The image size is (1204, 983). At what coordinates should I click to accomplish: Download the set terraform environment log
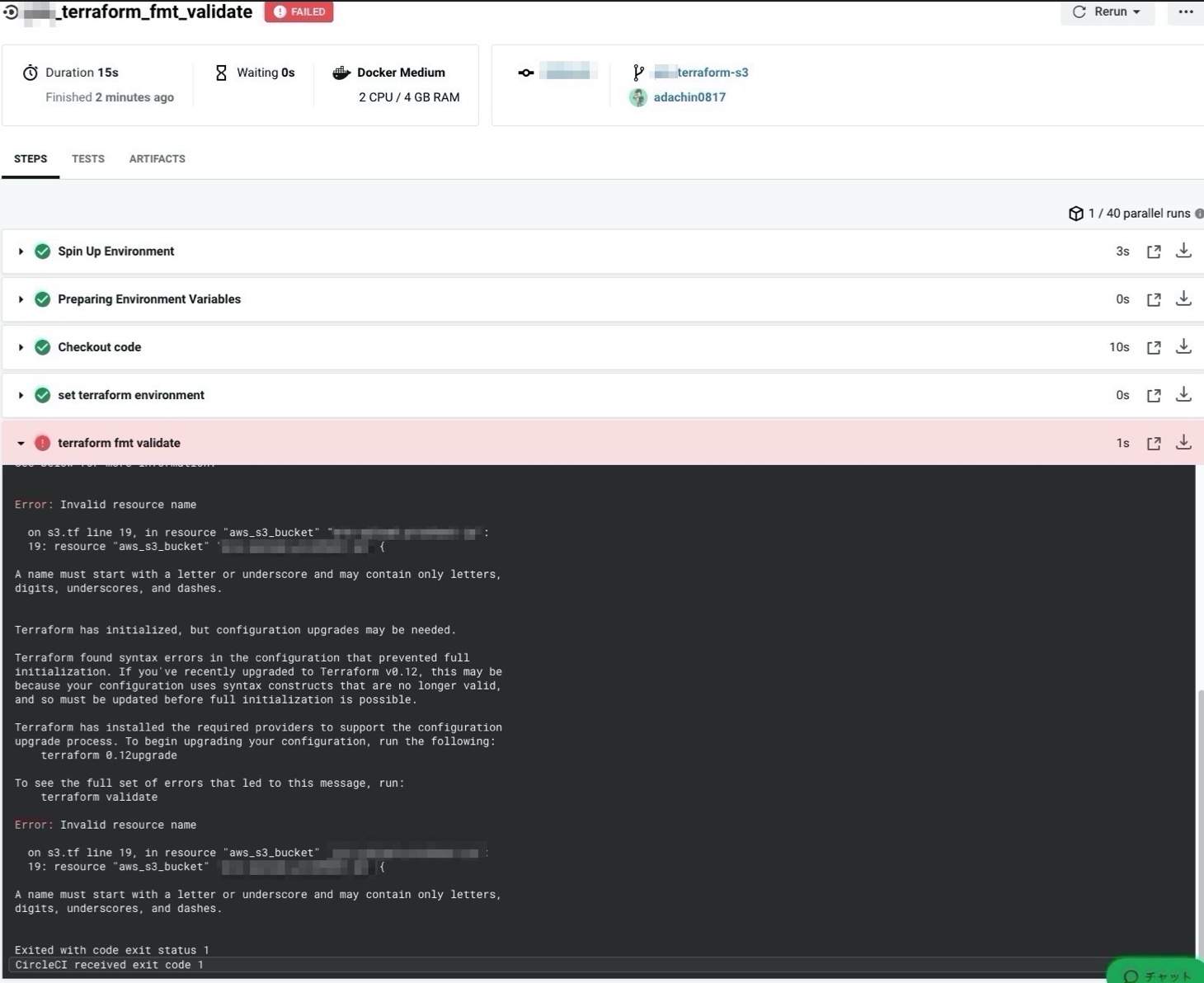1183,394
